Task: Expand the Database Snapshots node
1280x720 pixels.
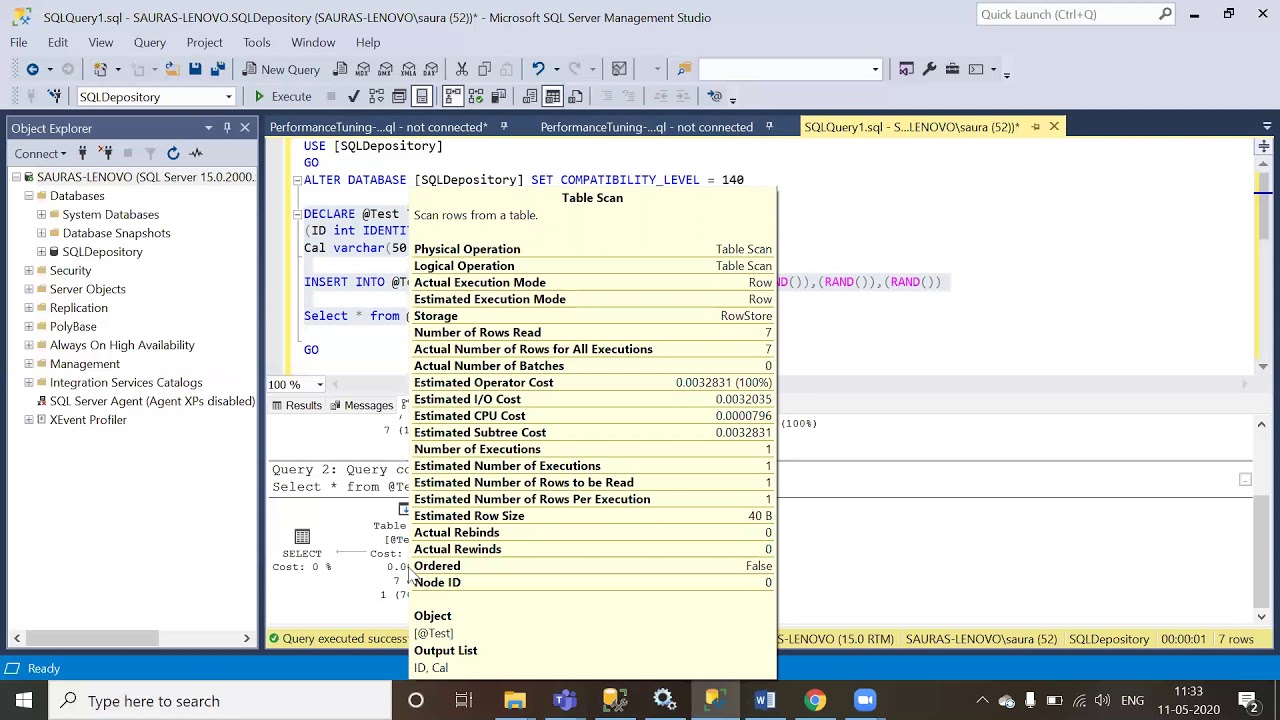Action: 41,233
